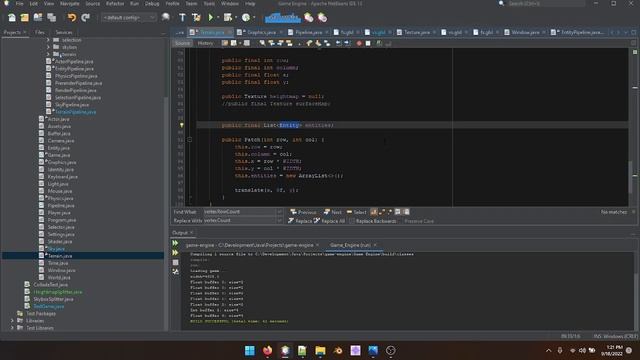Screen dimensions: 640x360
Task: Click the globe icon beside config dropdown
Action: click(x=166, y=18)
